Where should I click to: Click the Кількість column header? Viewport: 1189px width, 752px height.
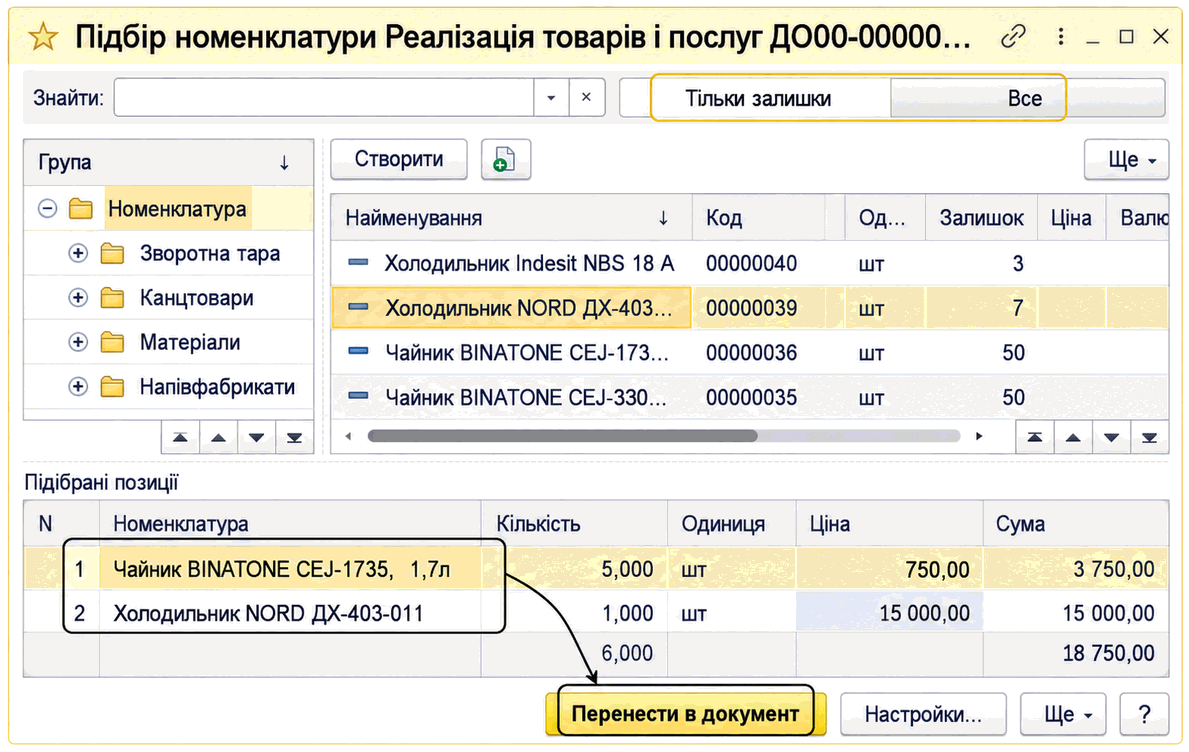(x=574, y=524)
